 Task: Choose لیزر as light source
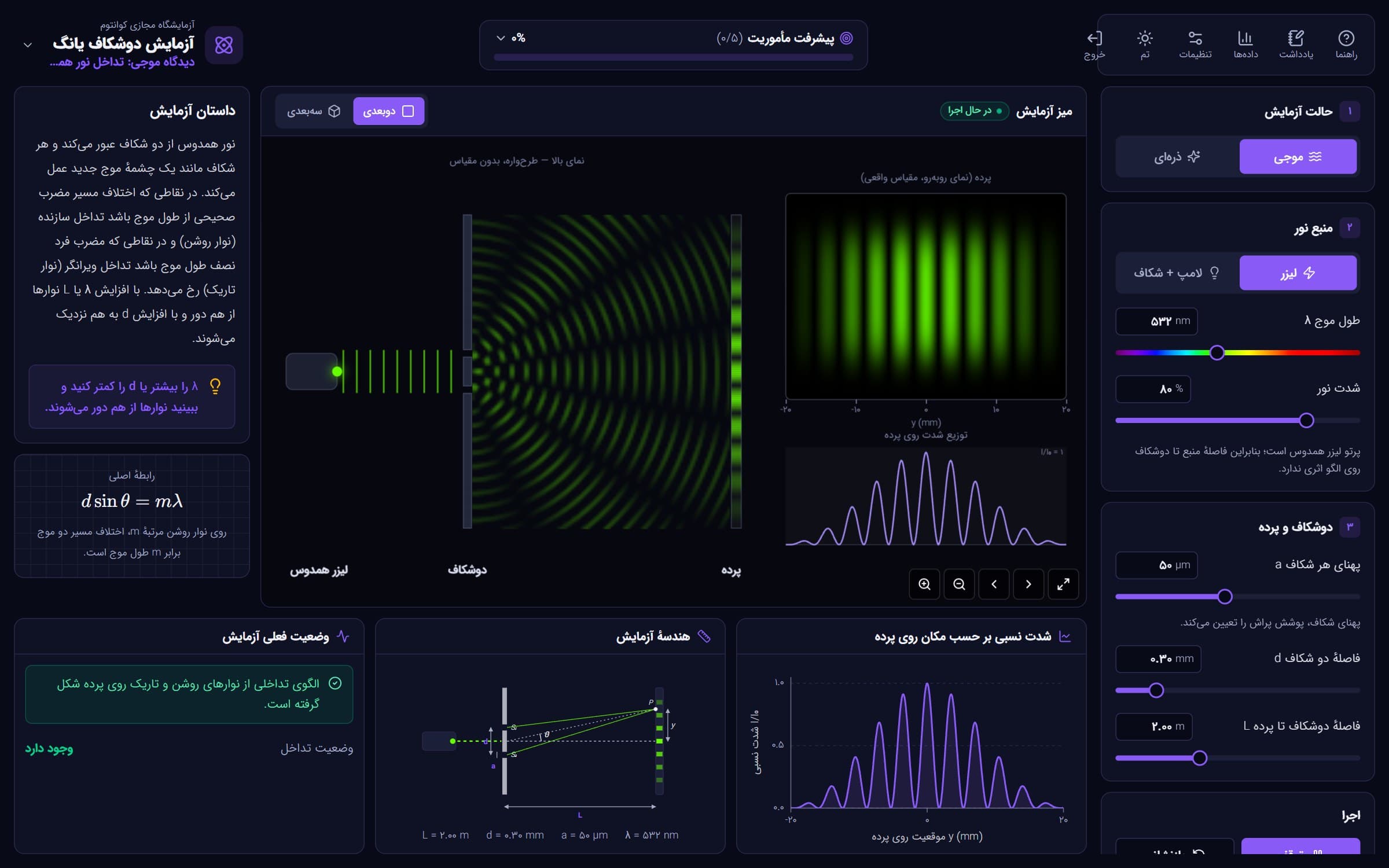1298,273
